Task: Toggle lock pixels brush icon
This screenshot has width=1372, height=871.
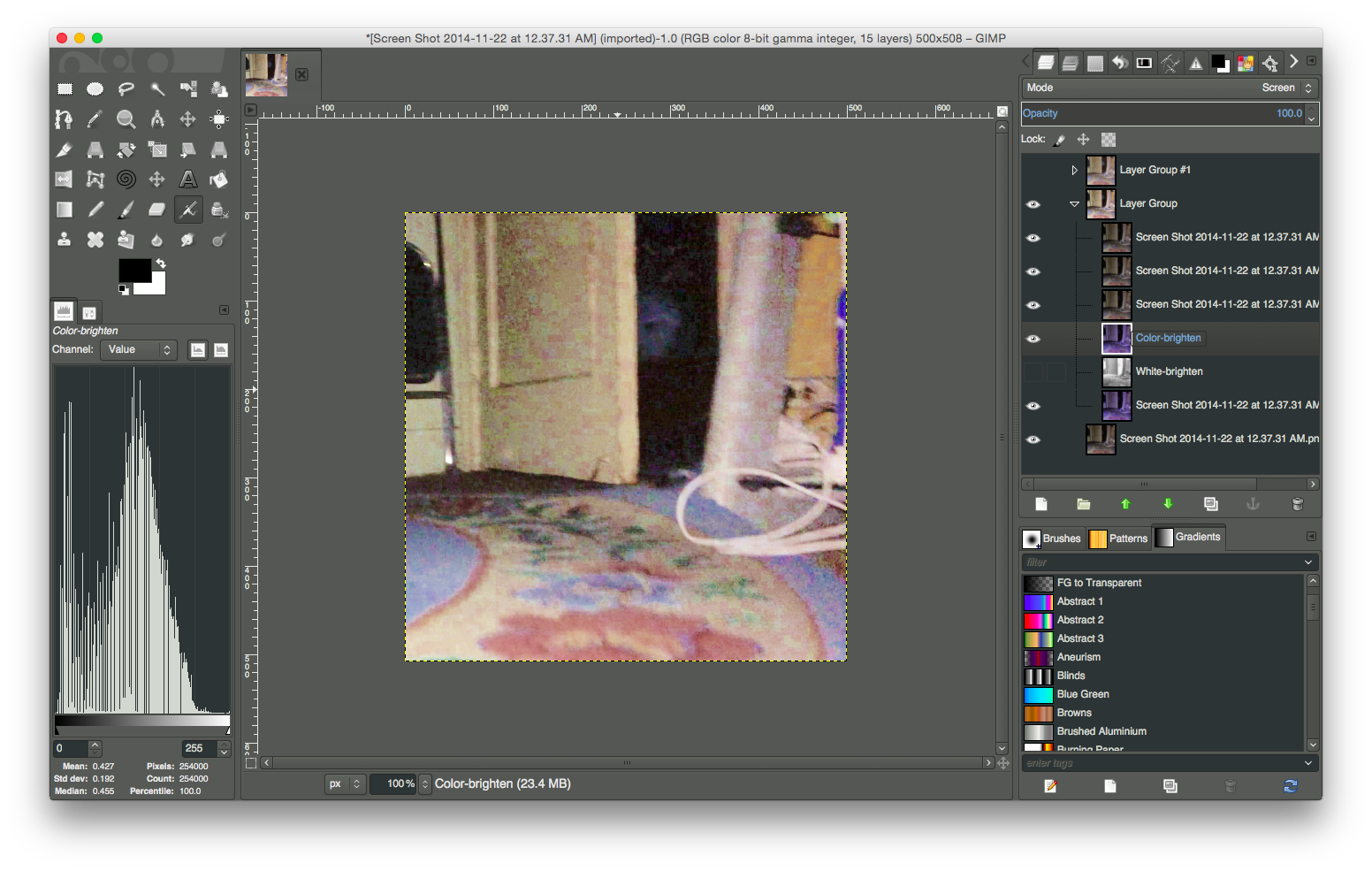Action: (1060, 140)
